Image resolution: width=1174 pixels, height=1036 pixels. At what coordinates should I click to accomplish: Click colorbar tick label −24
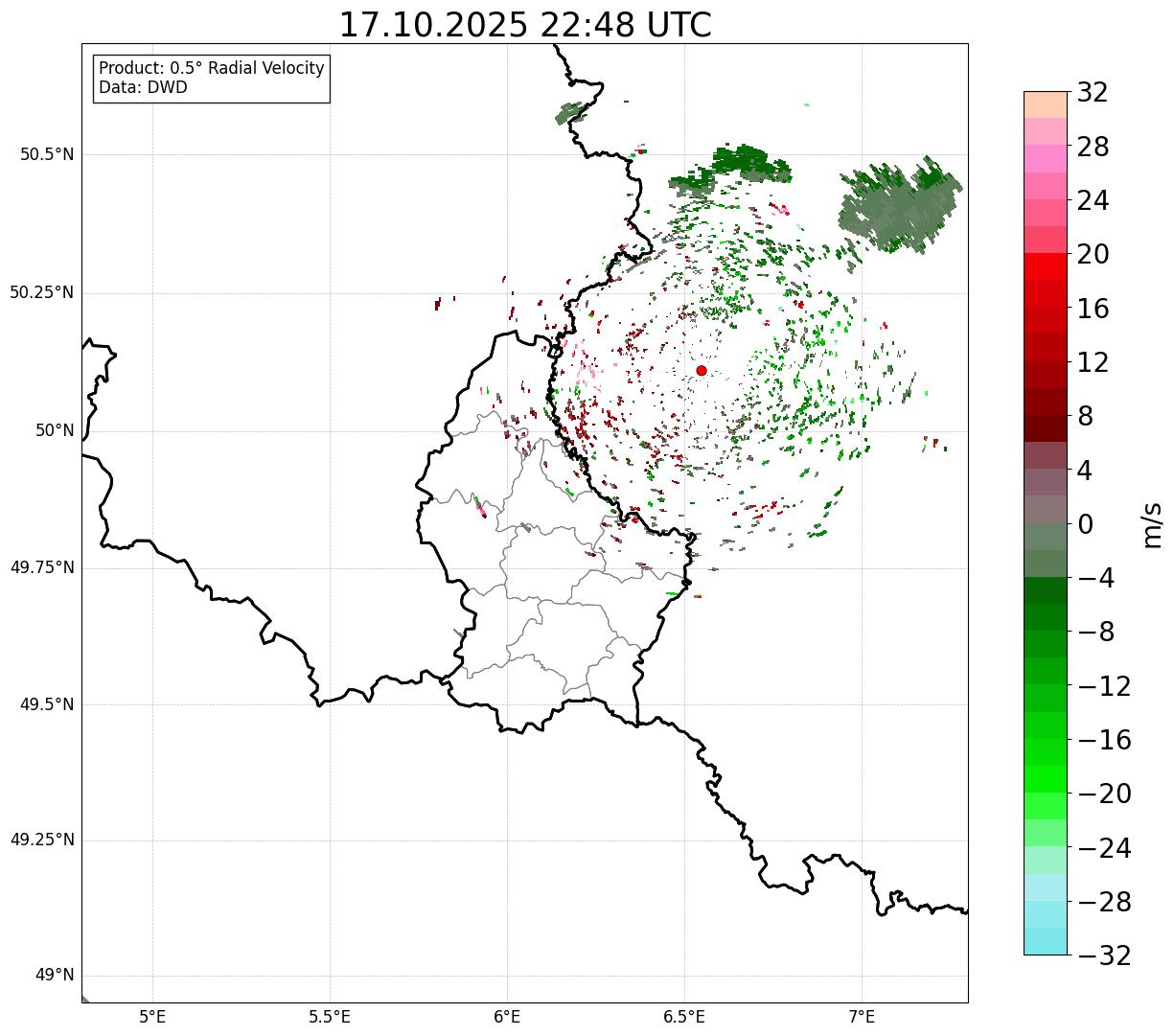(x=1104, y=848)
